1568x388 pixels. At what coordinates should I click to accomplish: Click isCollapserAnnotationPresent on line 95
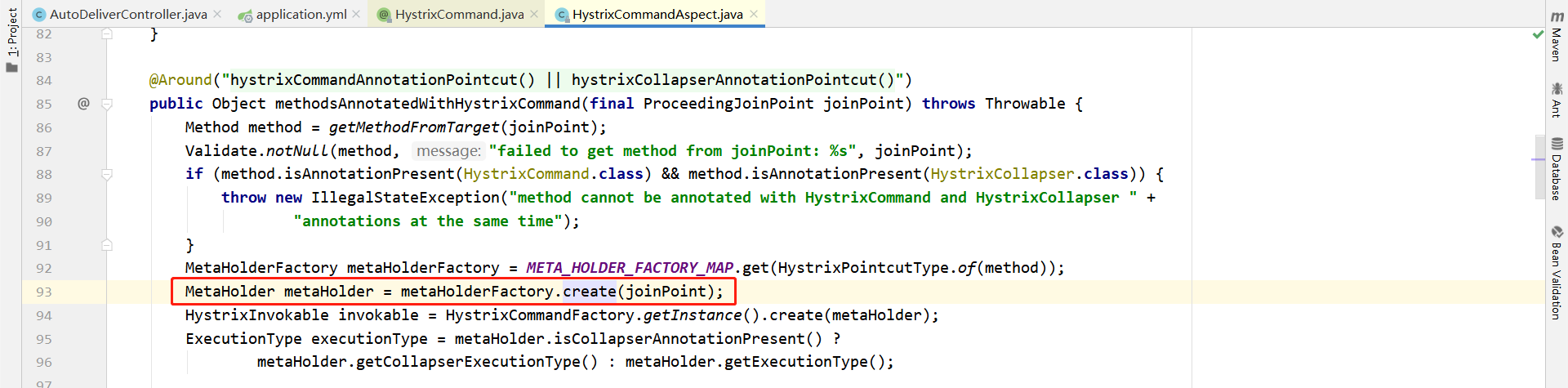click(679, 339)
